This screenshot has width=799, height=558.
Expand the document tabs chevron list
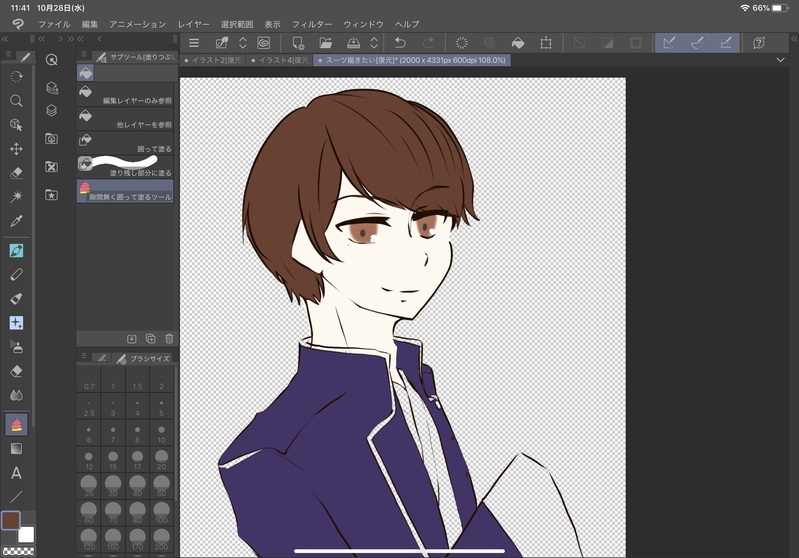click(780, 60)
